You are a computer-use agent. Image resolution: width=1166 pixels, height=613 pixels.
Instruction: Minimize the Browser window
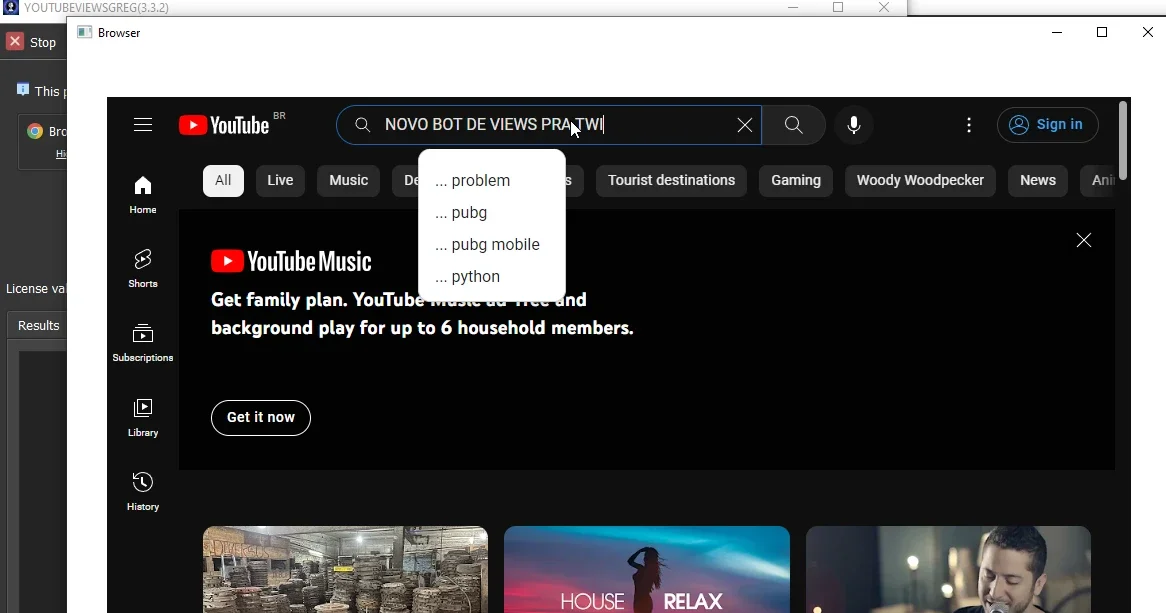pyautogui.click(x=1057, y=32)
